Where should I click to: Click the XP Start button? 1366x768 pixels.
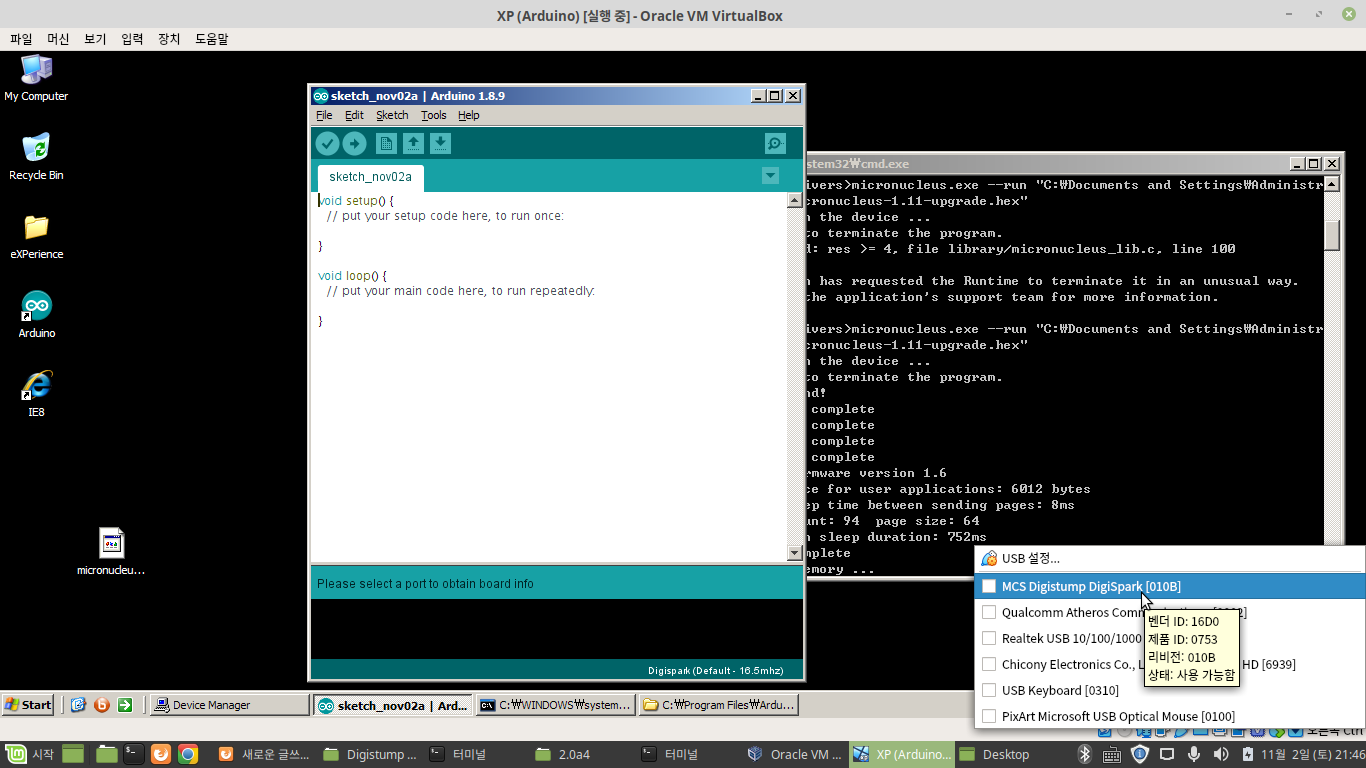28,705
